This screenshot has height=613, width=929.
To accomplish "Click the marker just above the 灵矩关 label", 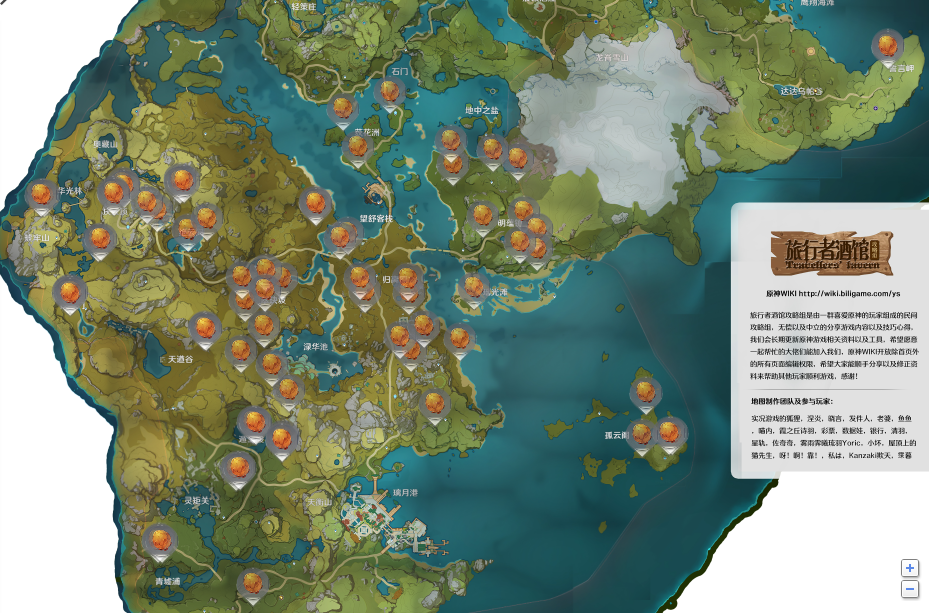I will [238, 470].
